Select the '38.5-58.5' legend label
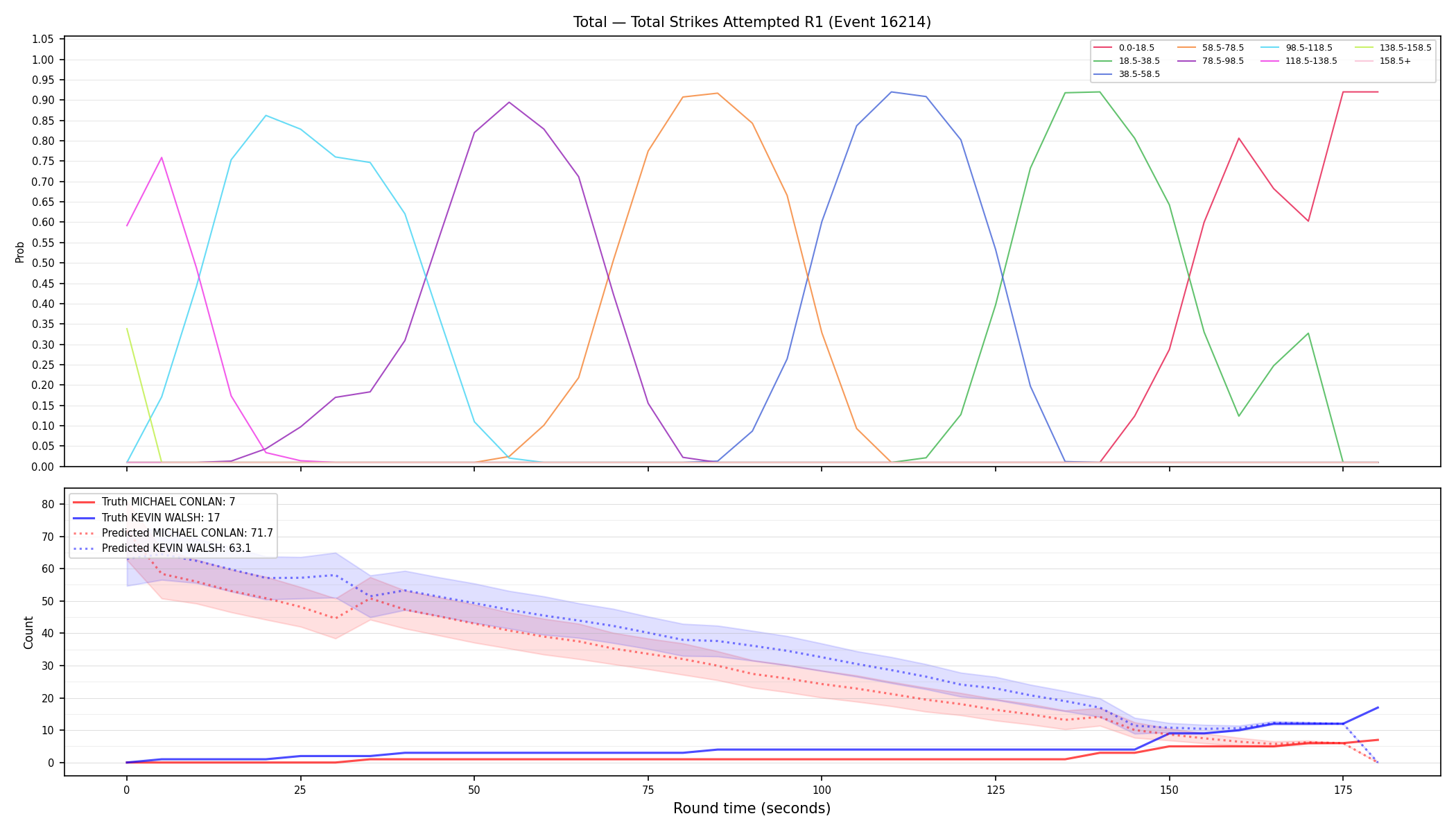1456x832 pixels. [x=1139, y=74]
